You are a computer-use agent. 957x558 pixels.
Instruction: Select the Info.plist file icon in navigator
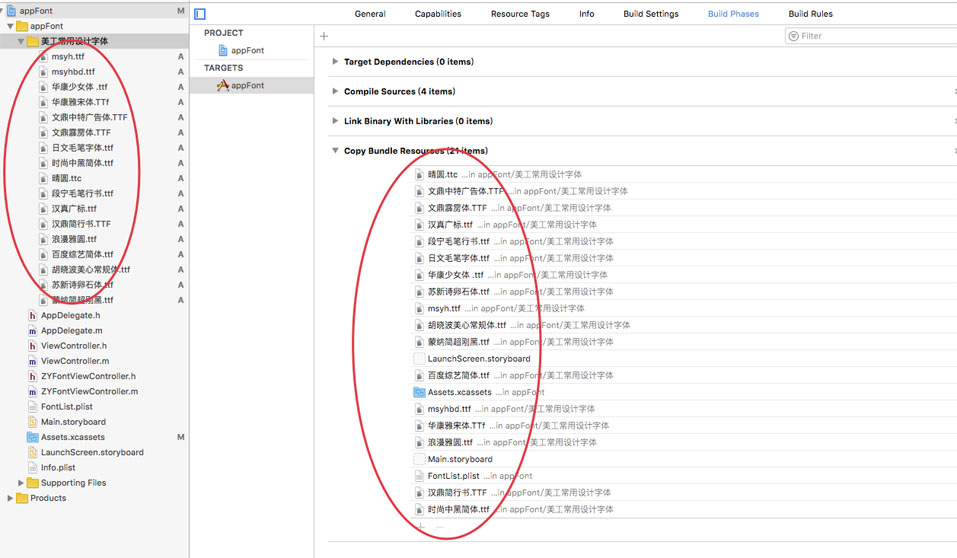coord(33,467)
